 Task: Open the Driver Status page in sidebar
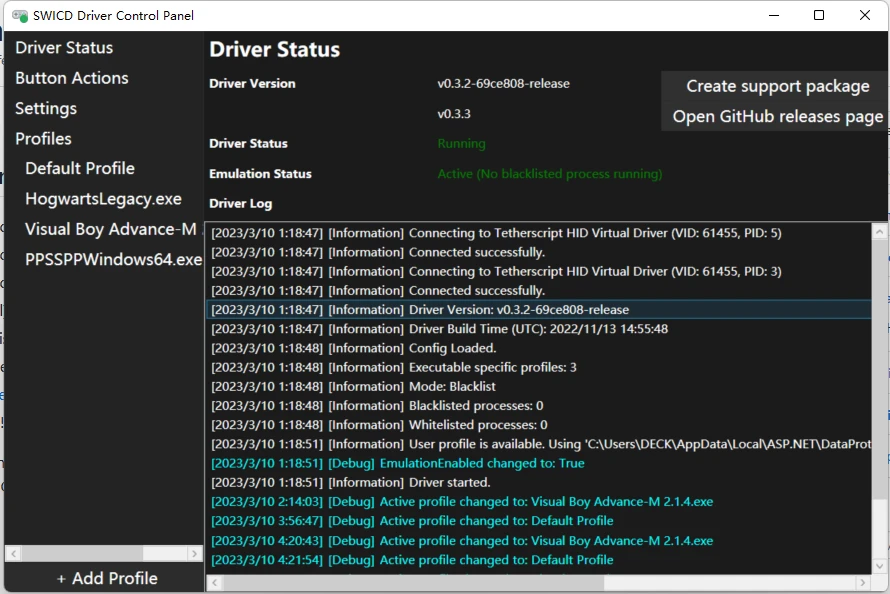(x=64, y=48)
